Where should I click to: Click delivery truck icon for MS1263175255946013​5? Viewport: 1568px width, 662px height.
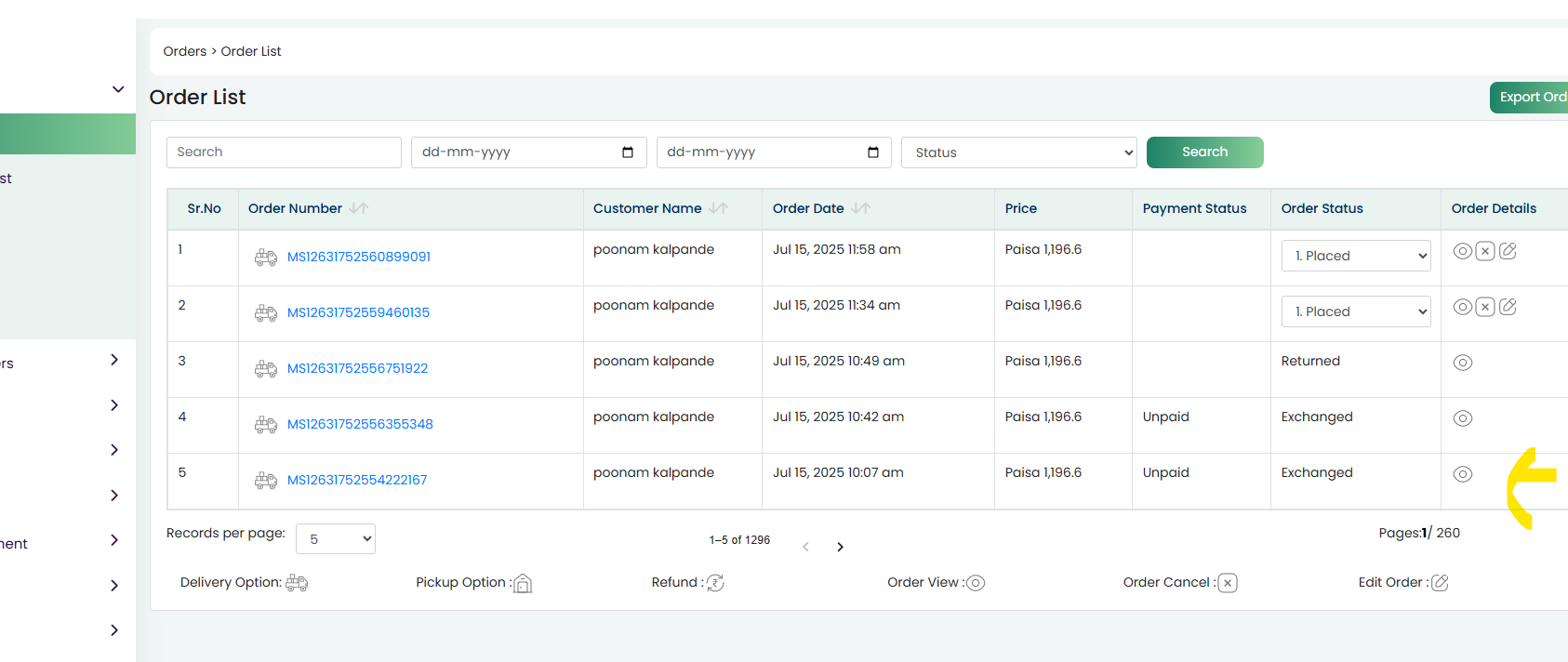266,313
